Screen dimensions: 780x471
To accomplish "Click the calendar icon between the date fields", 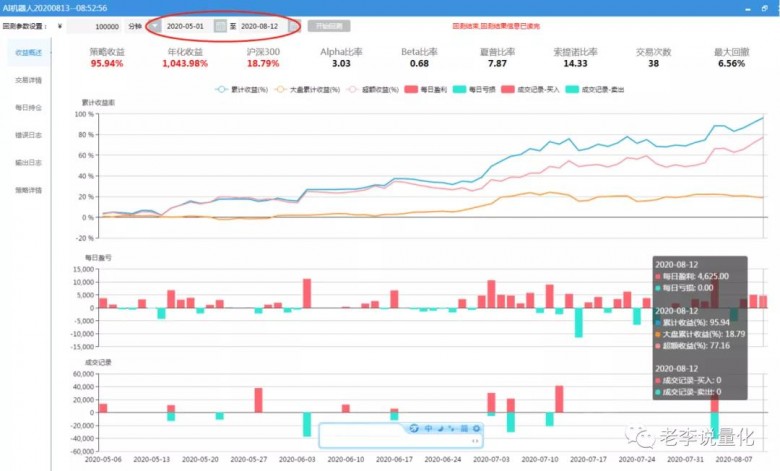I will pyautogui.click(x=220, y=26).
